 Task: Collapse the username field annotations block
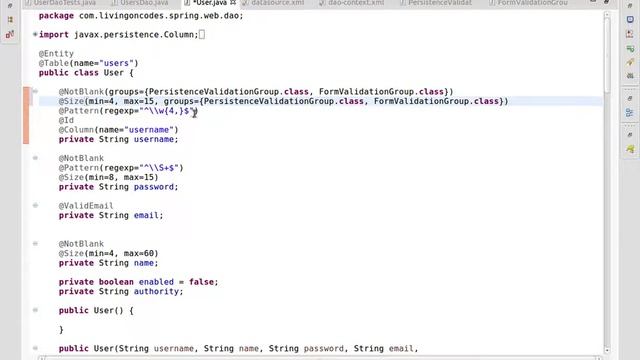[35, 91]
